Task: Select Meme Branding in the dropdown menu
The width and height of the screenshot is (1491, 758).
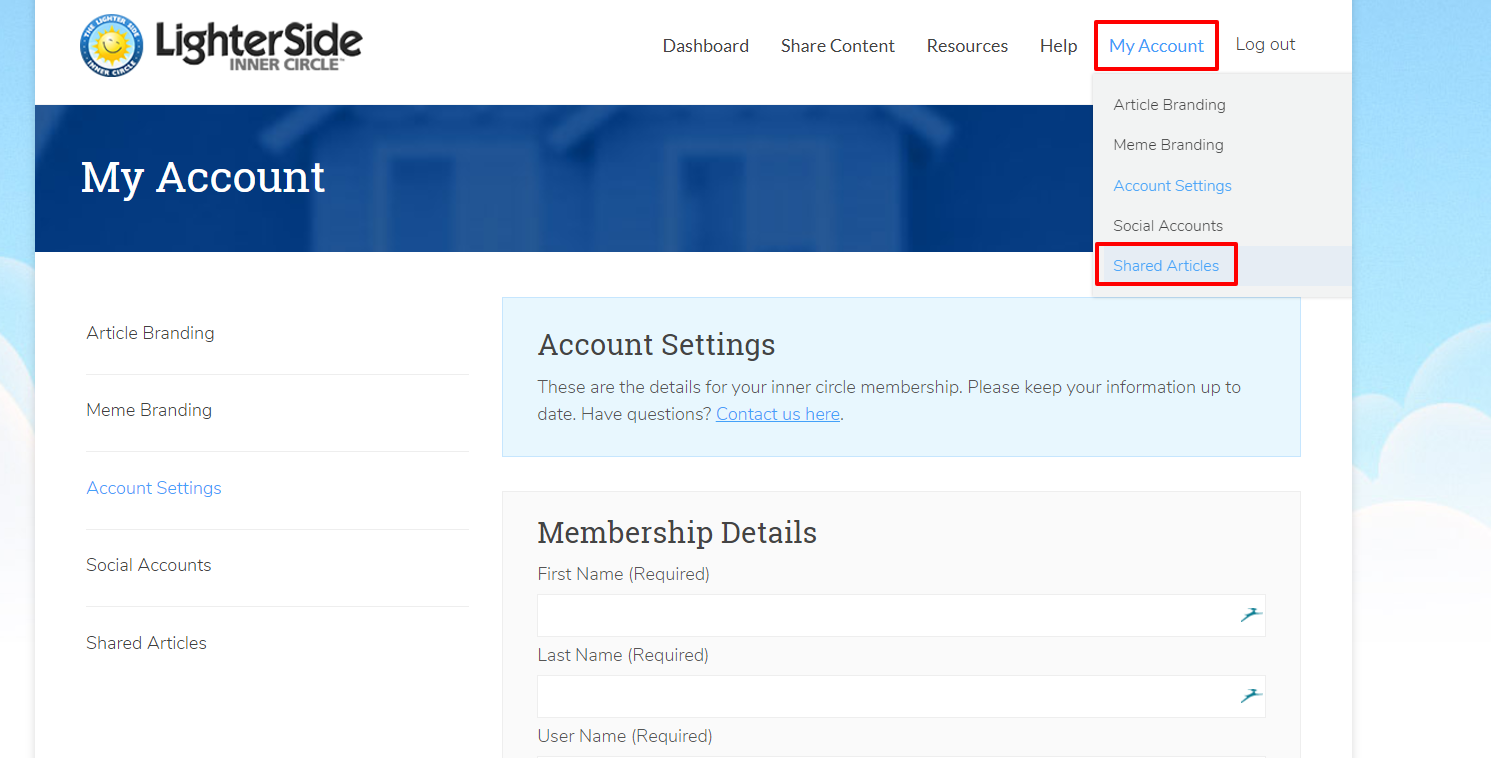Action: 1168,145
